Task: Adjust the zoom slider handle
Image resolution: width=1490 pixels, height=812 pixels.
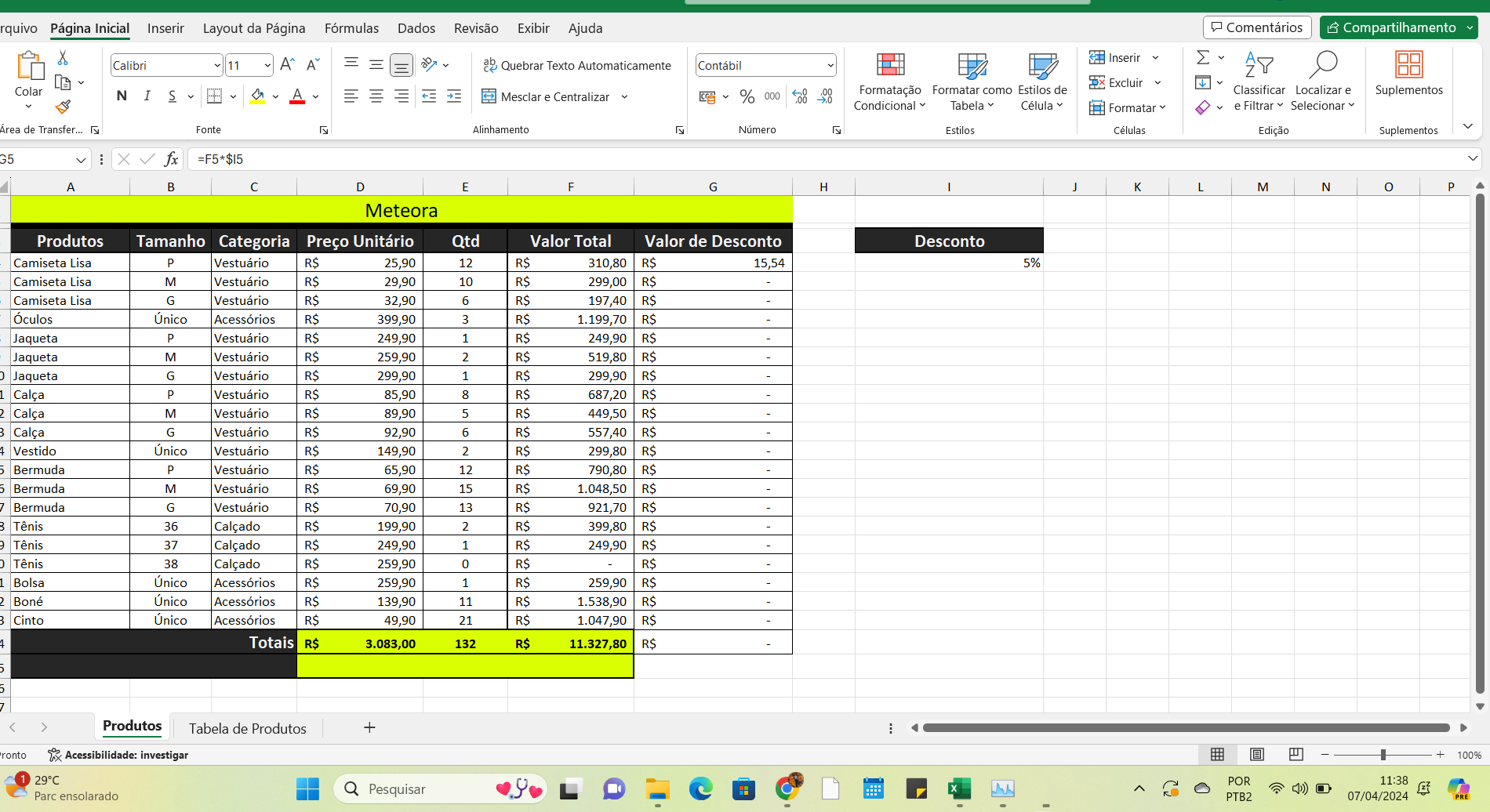Action: 1383,754
